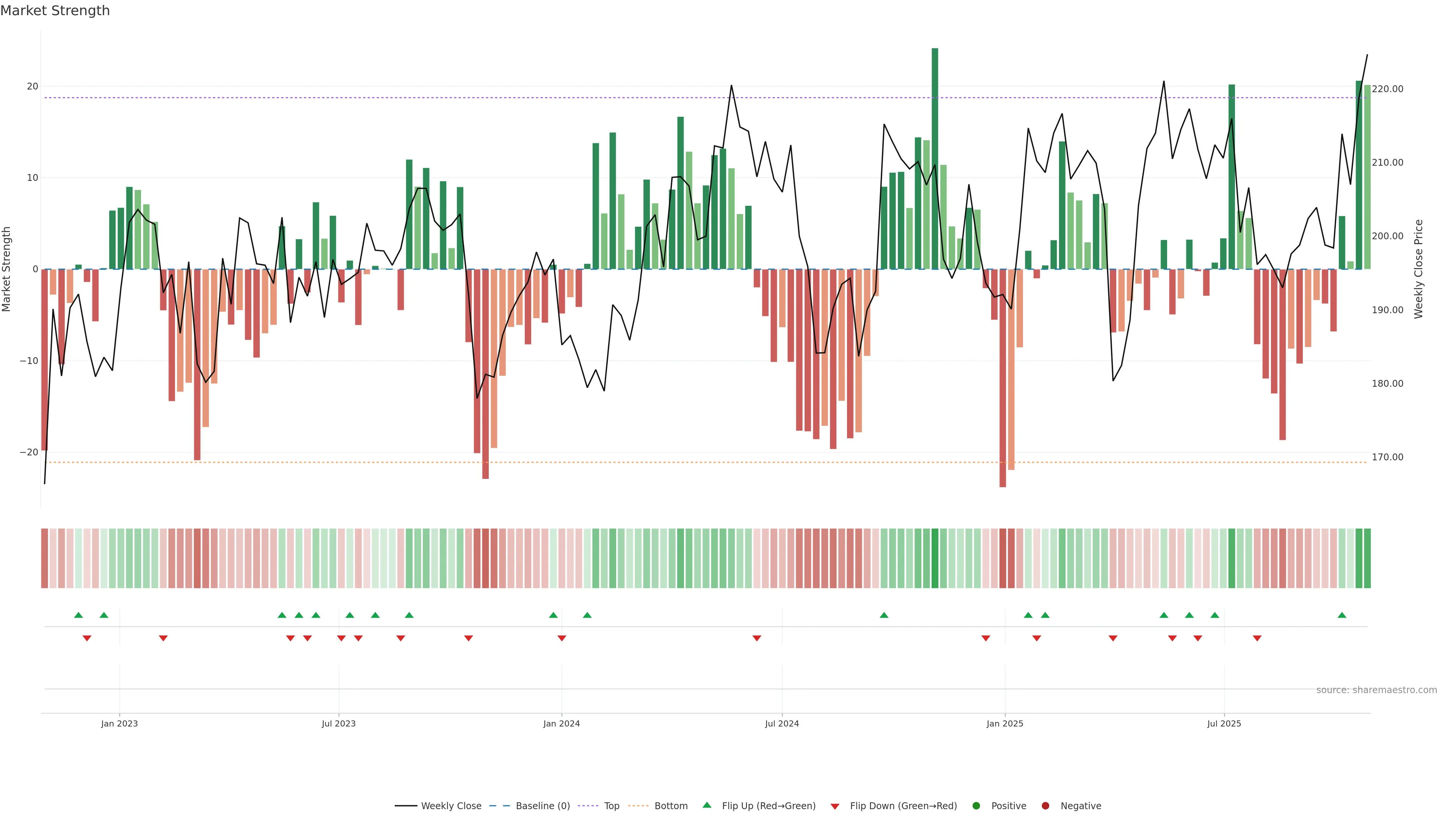Click the rightmost green flip-up triangle marker
Image resolution: width=1456 pixels, height=819 pixels.
1342,615
